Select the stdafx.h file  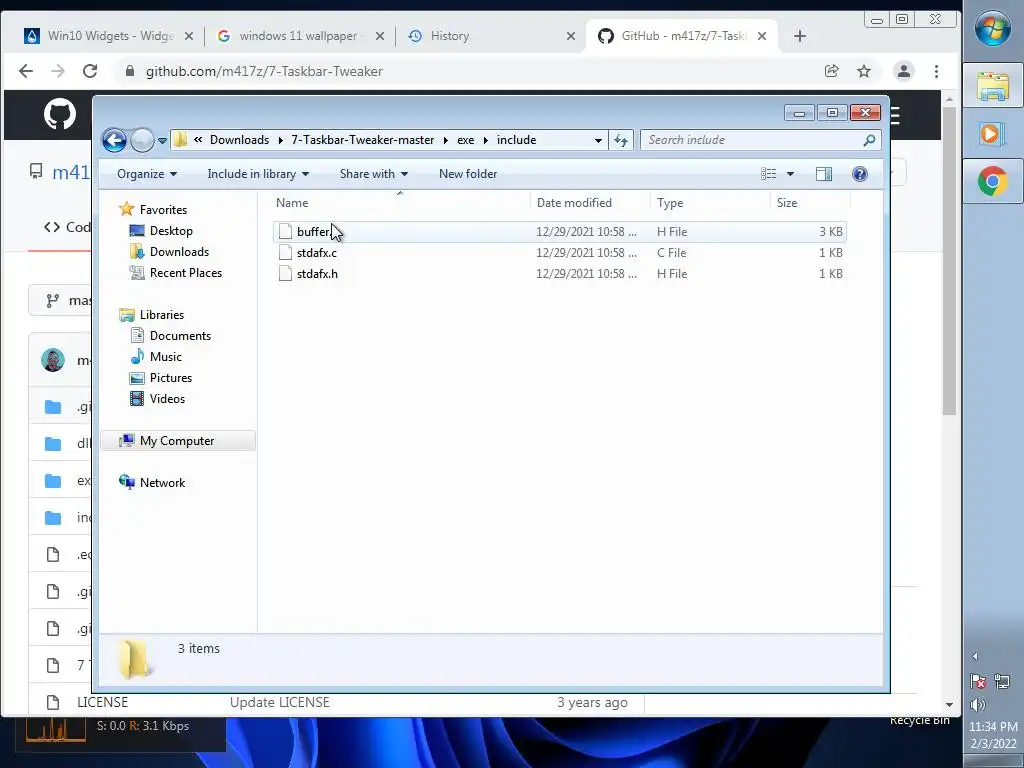point(560,274)
